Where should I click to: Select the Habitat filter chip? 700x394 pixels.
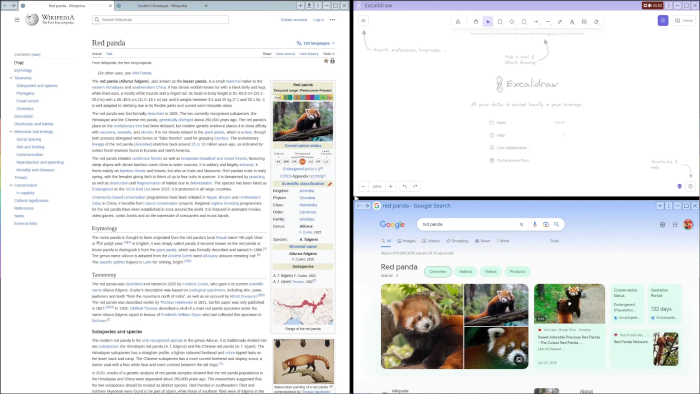pyautogui.click(x=465, y=271)
